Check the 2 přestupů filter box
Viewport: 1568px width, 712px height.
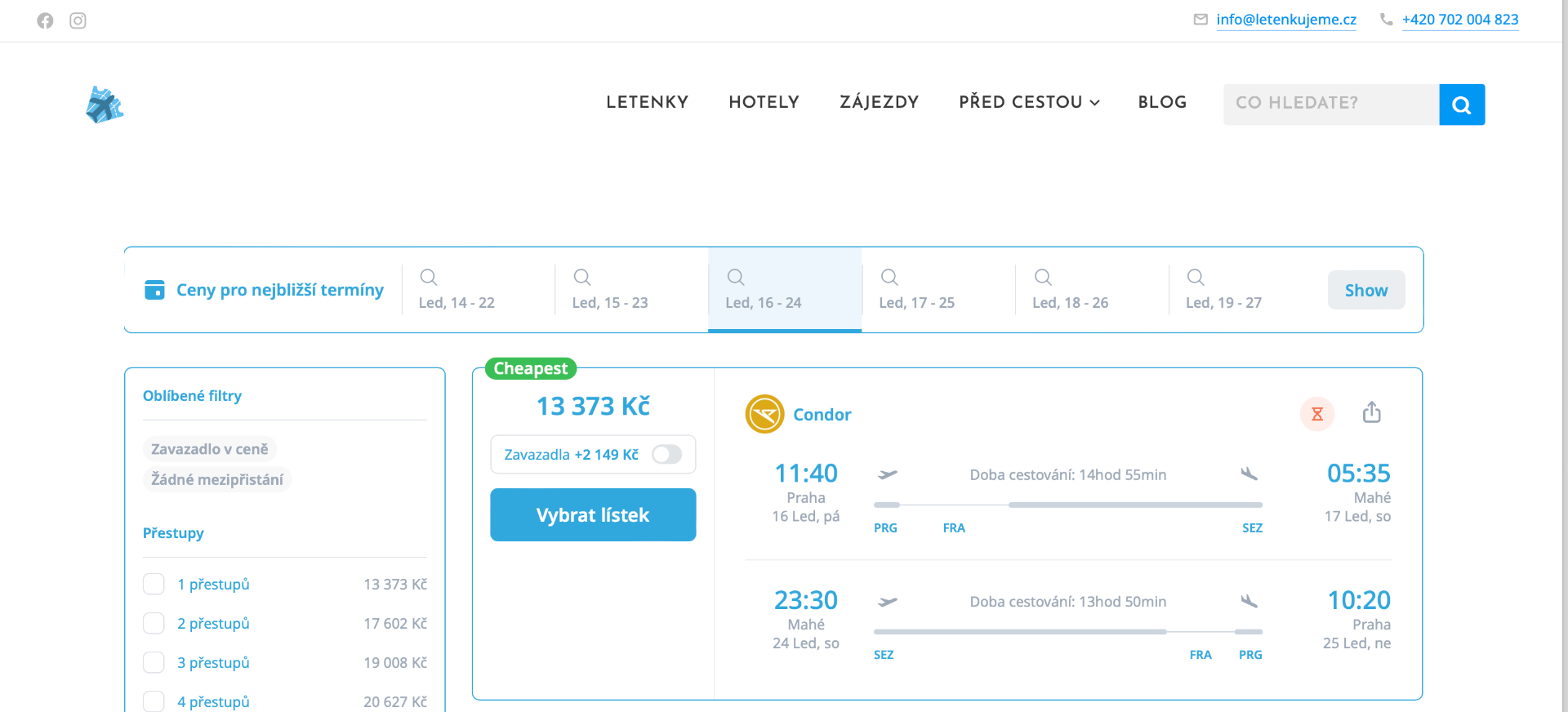154,623
